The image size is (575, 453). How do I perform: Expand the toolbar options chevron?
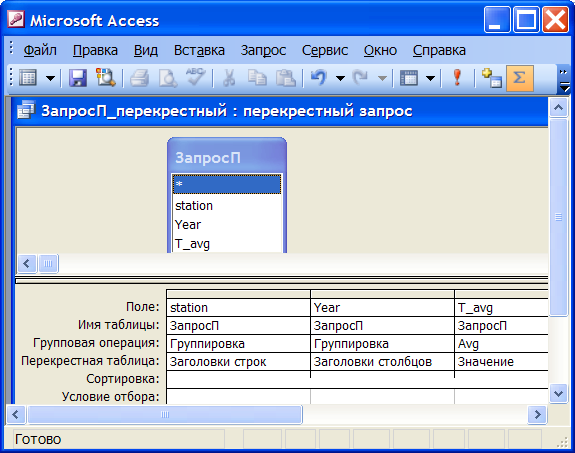564,79
